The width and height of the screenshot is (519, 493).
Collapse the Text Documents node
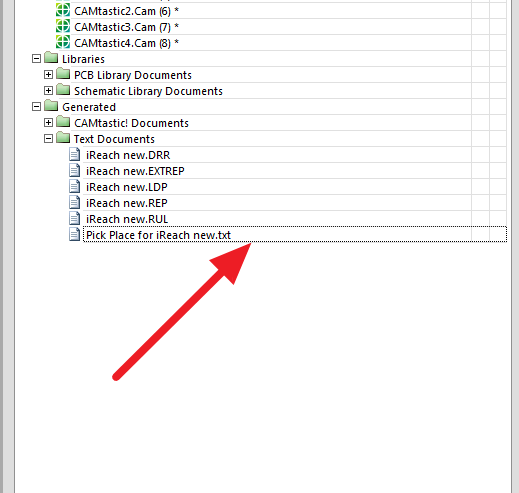coord(48,139)
